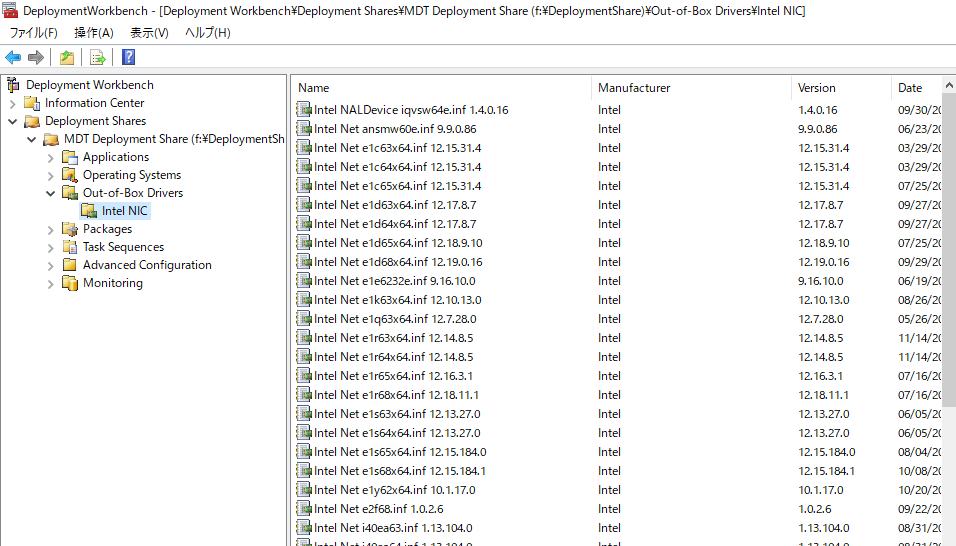Image resolution: width=956 pixels, height=546 pixels.
Task: Select Intel Net e1y62x64.inf 10.1.17.0 row
Action: coord(618,489)
